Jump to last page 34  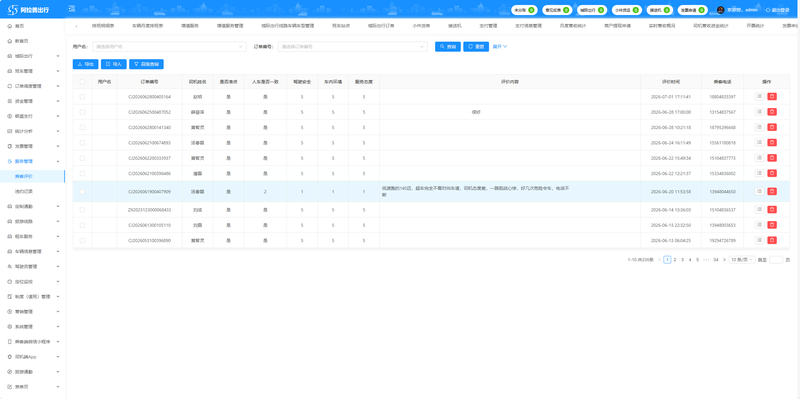tap(716, 260)
